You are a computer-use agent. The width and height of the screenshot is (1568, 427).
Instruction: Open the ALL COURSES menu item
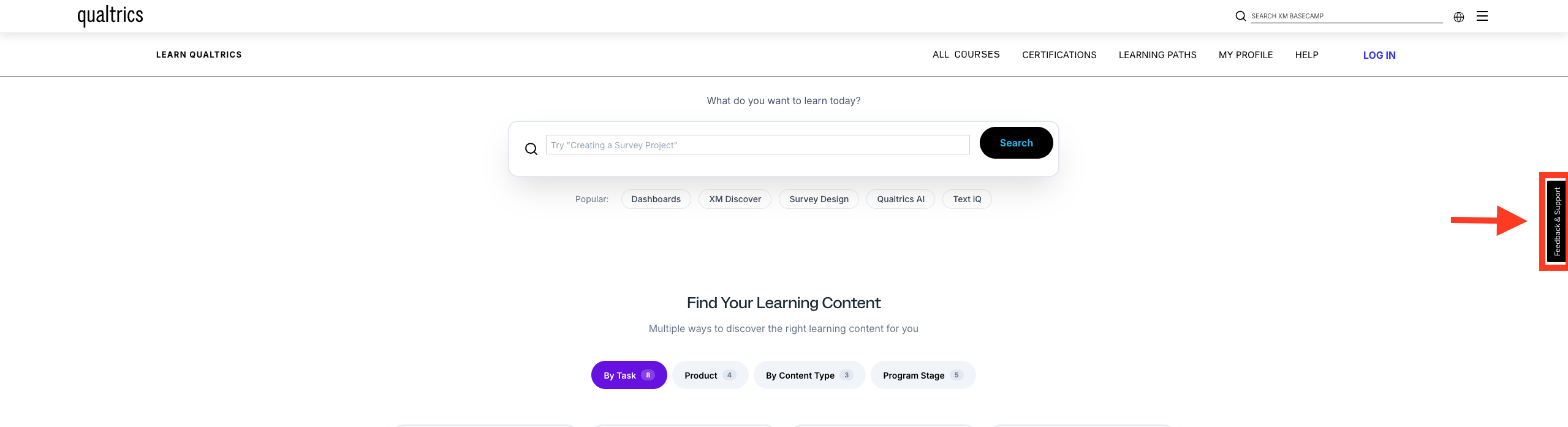pos(966,55)
